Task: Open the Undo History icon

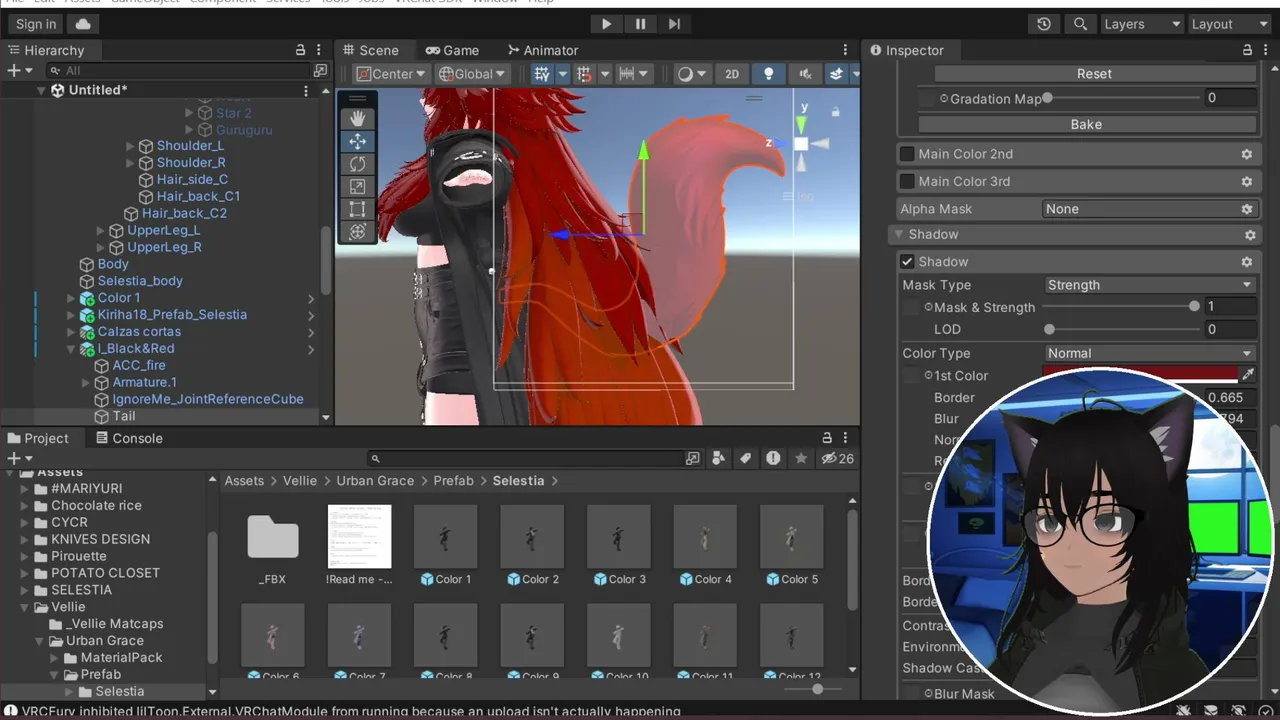Action: [x=1044, y=24]
